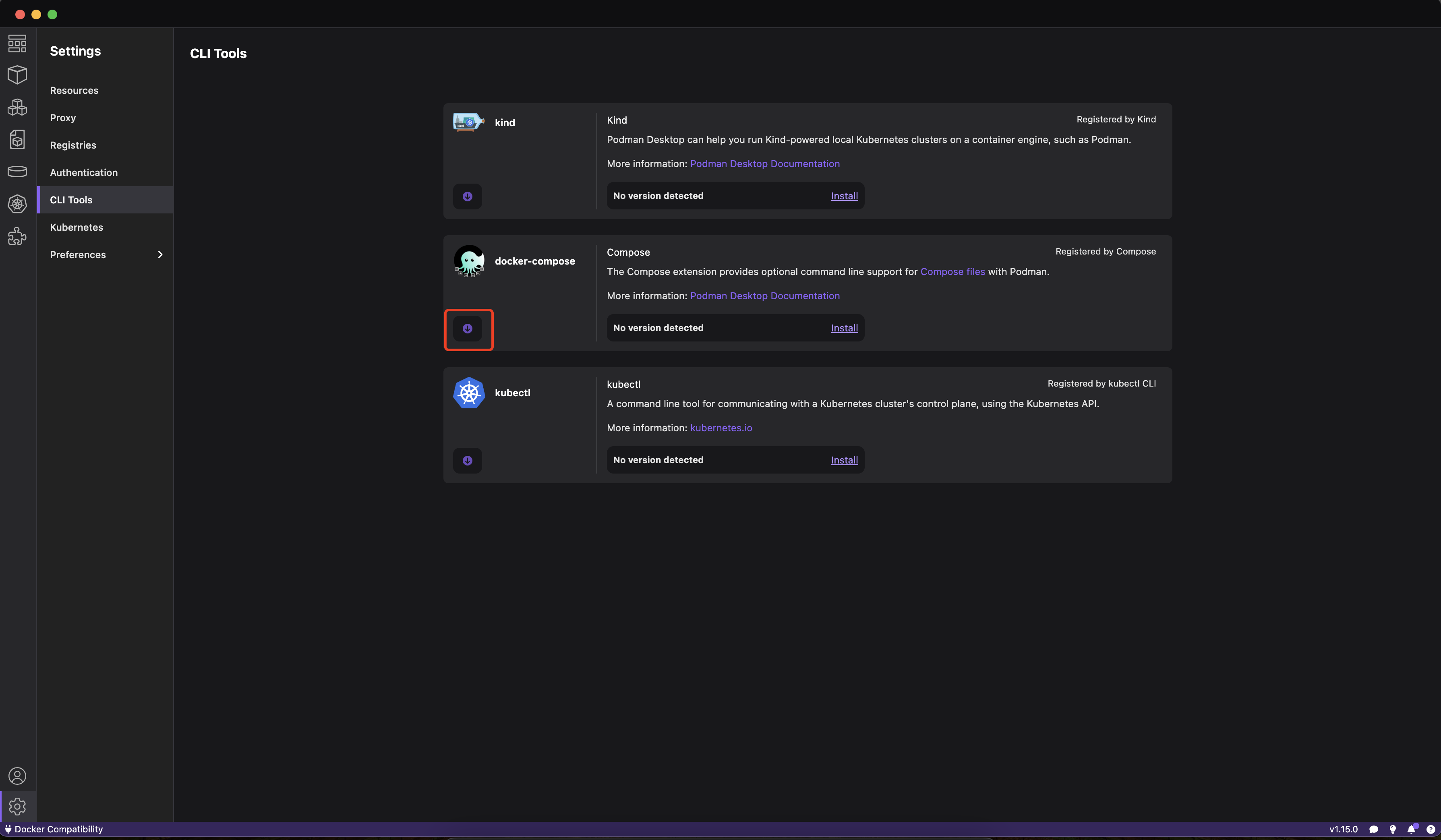
Task: Open the Compose files link
Action: click(952, 272)
